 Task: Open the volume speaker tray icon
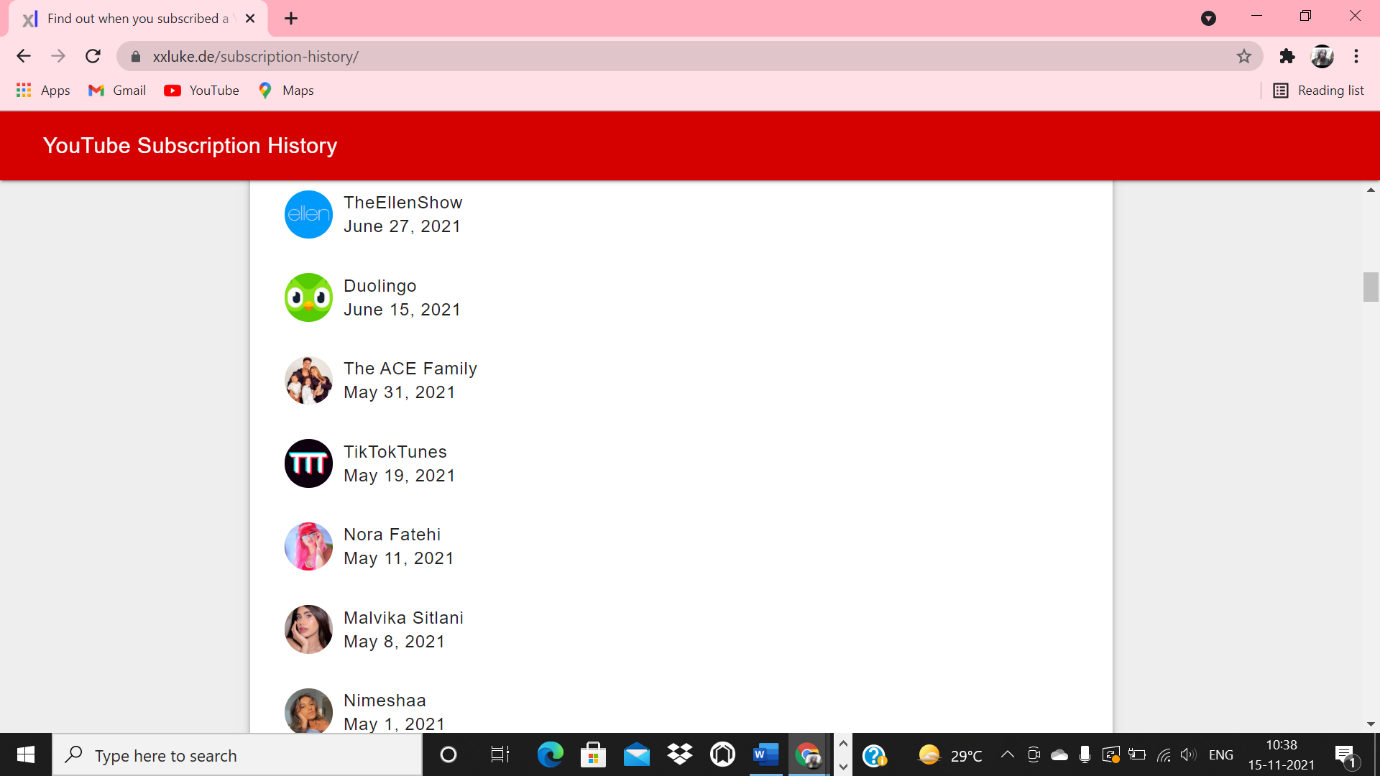(x=1188, y=755)
